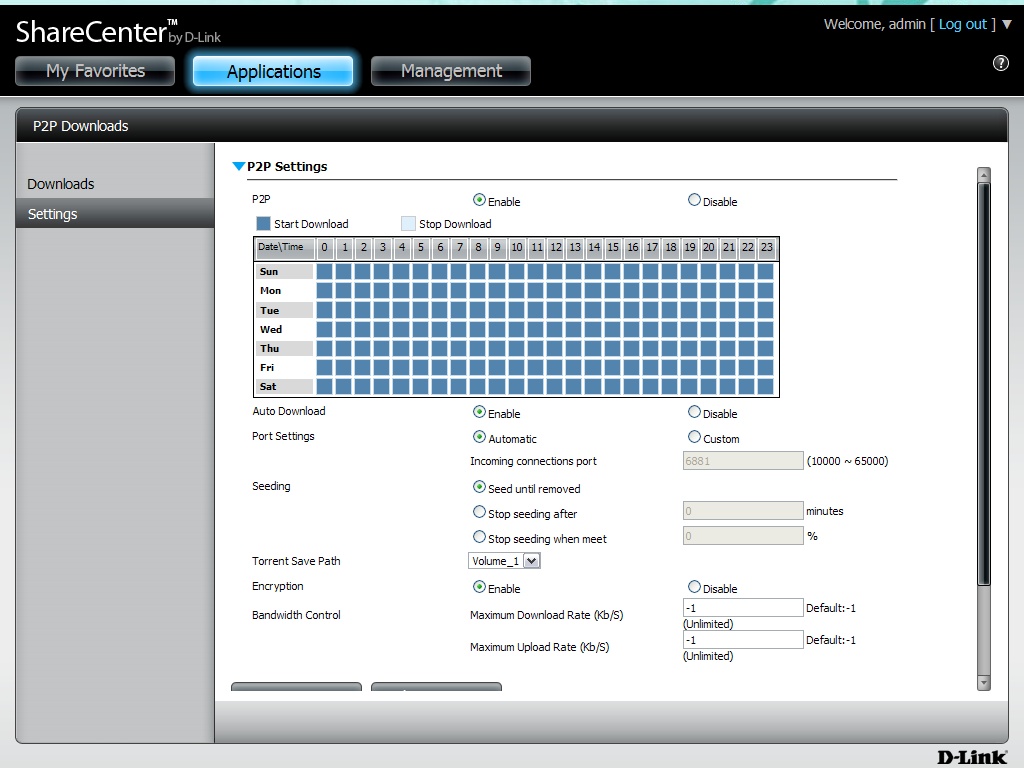Click the Sat row label
1024x768 pixels.
pyautogui.click(x=283, y=387)
